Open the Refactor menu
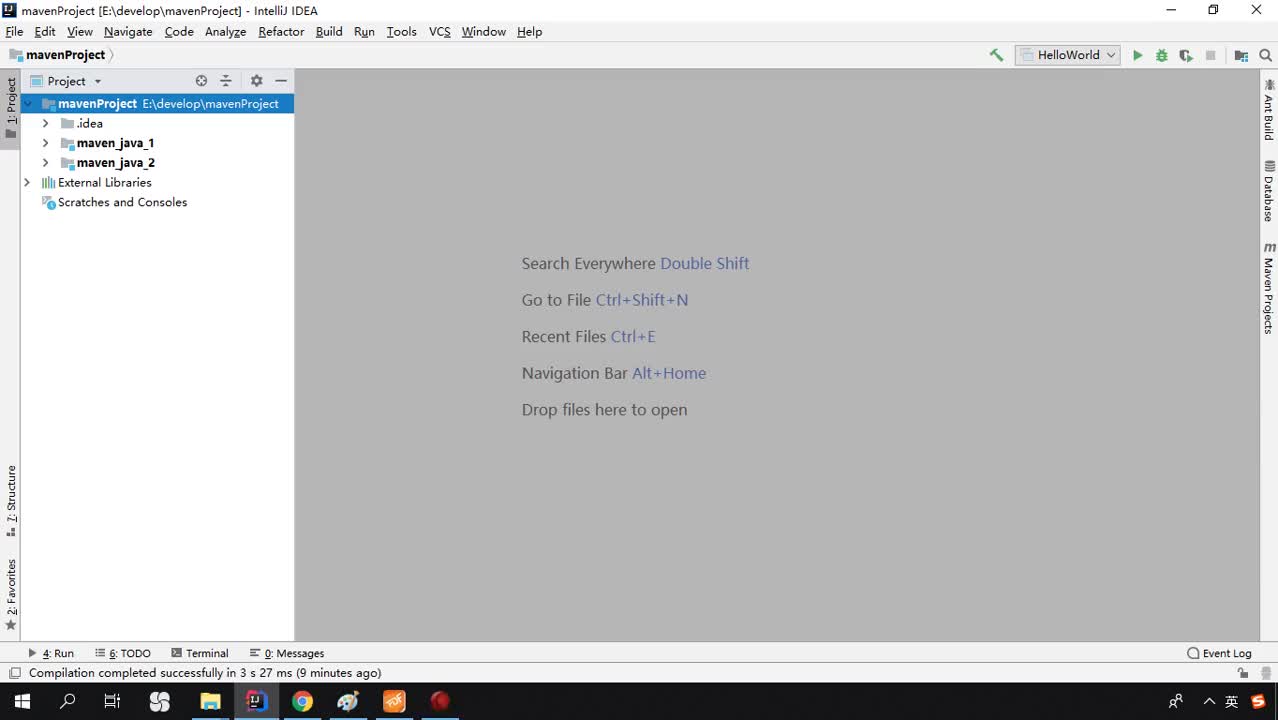 [281, 32]
